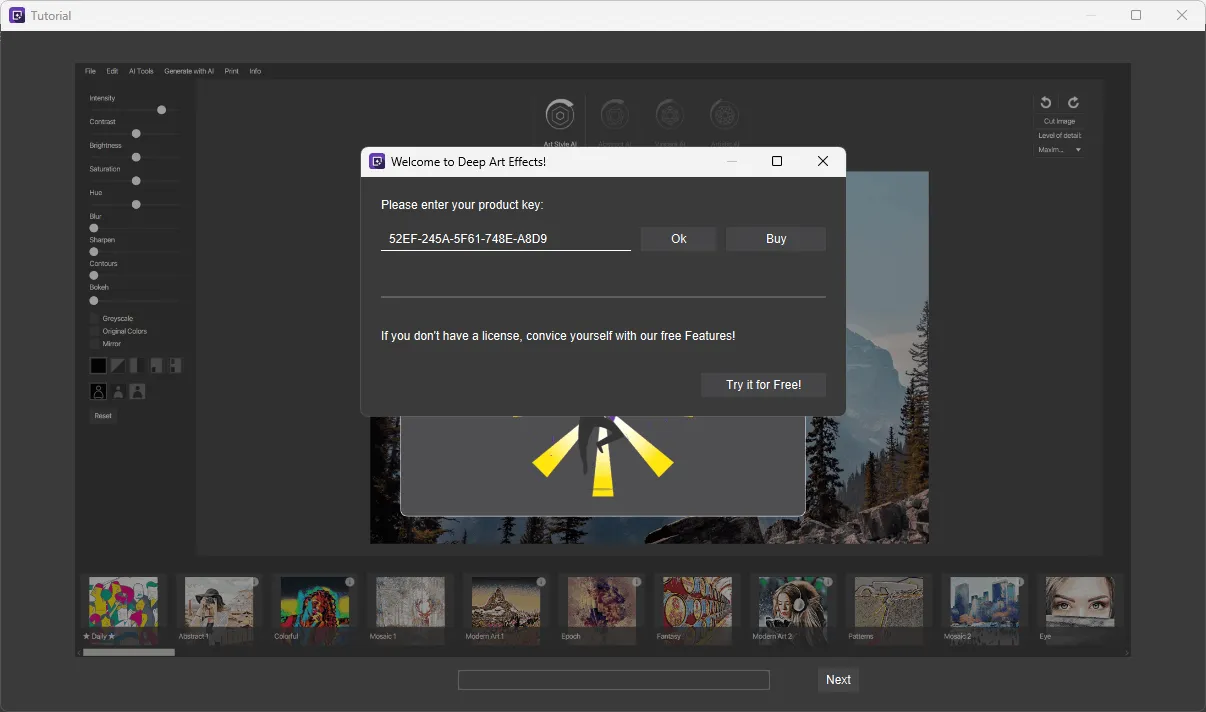Enable the Greyscale checkbox
Screen dimensions: 1206x712
pyautogui.click(x=95, y=319)
